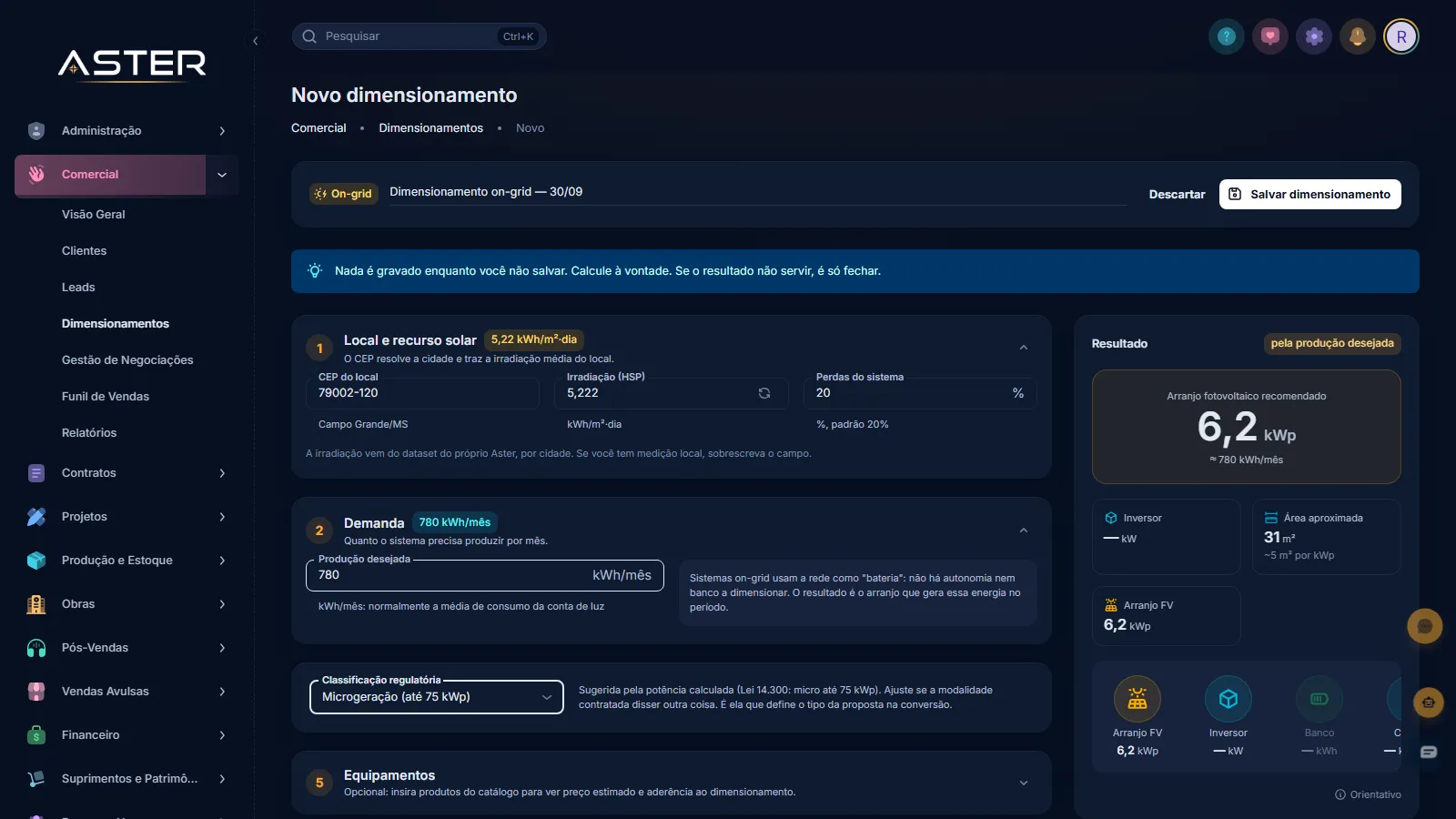Select the Inversor circle icon in result strip

1228,699
